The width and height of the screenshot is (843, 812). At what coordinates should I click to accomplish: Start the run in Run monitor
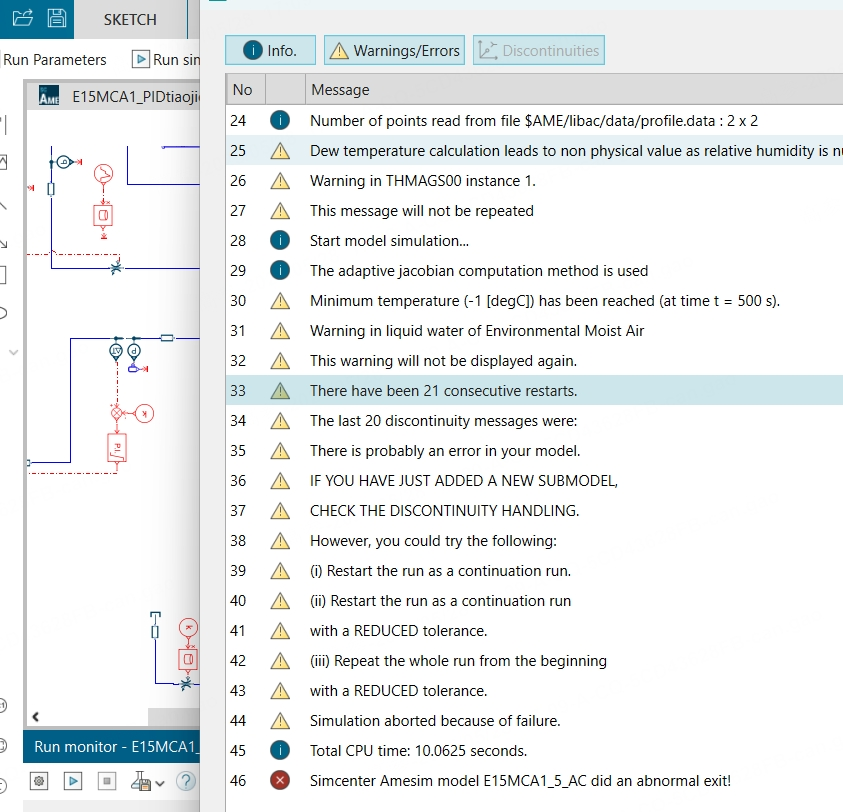(73, 781)
